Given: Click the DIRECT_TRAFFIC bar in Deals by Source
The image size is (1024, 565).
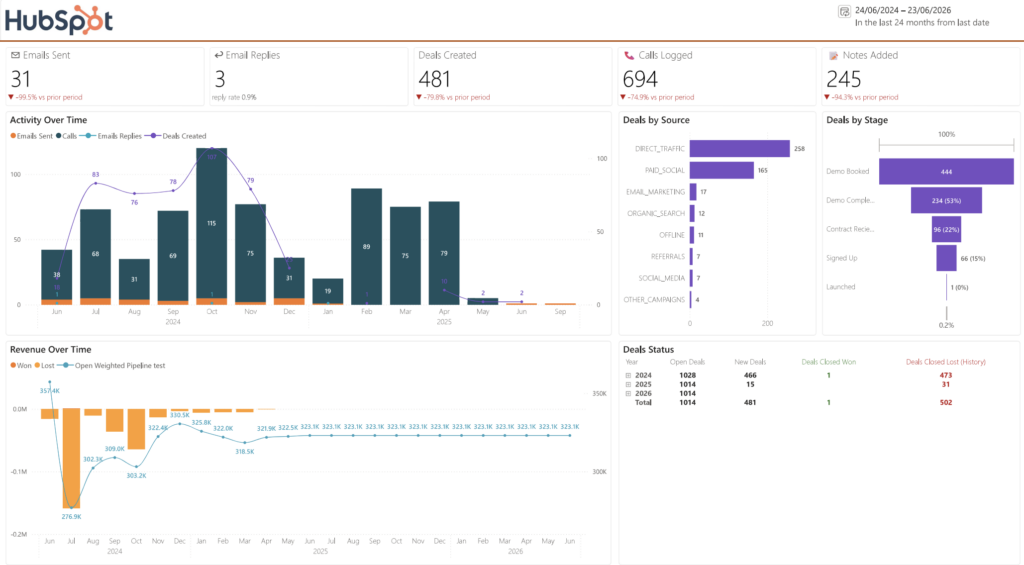Looking at the screenshot, I should click(739, 148).
